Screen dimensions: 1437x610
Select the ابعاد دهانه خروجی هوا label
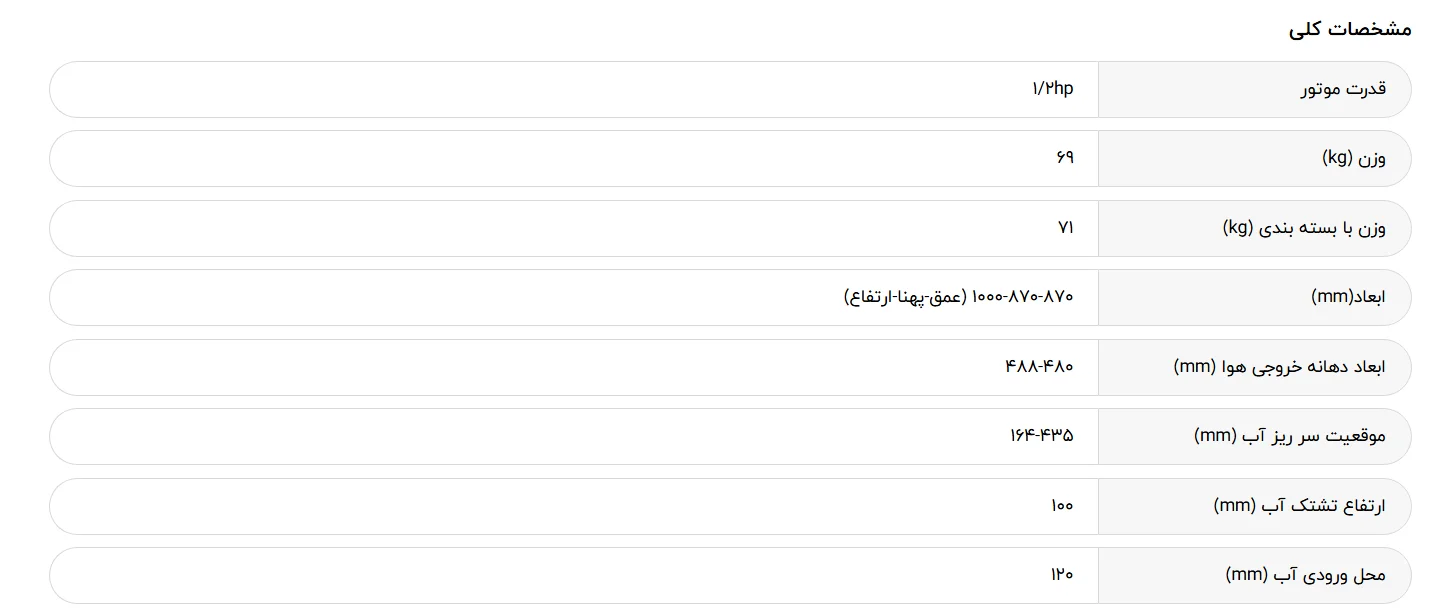click(x=1279, y=367)
